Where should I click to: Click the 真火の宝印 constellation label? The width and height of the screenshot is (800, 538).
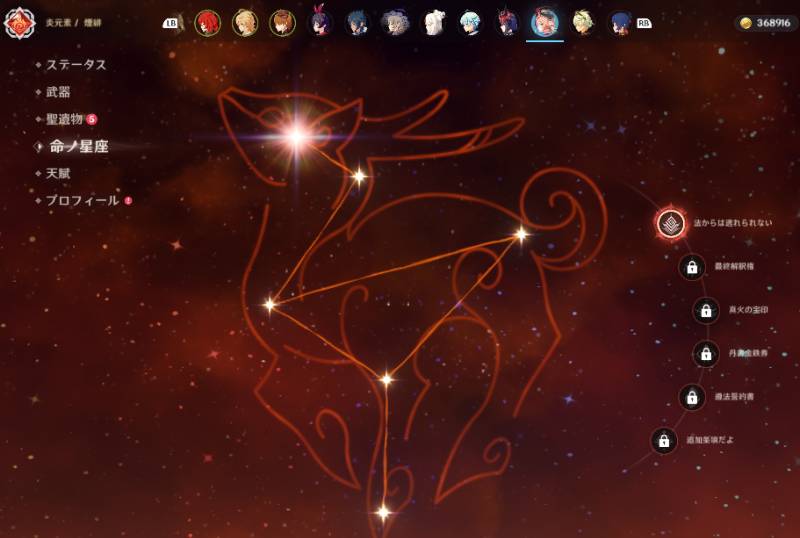tap(748, 310)
